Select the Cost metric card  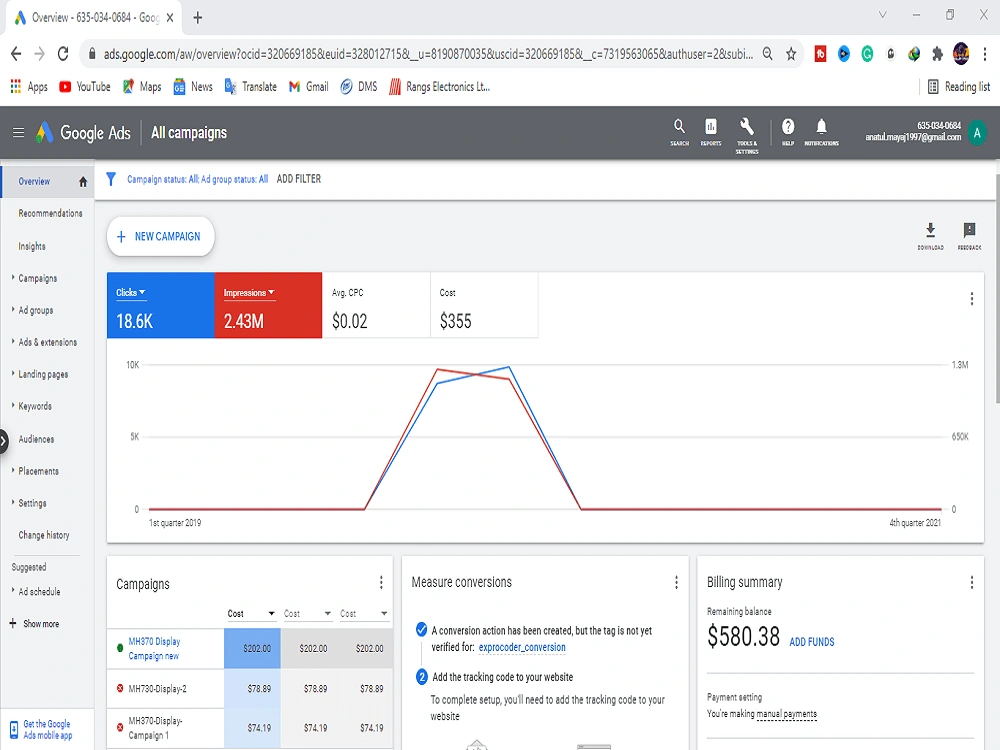(484, 305)
